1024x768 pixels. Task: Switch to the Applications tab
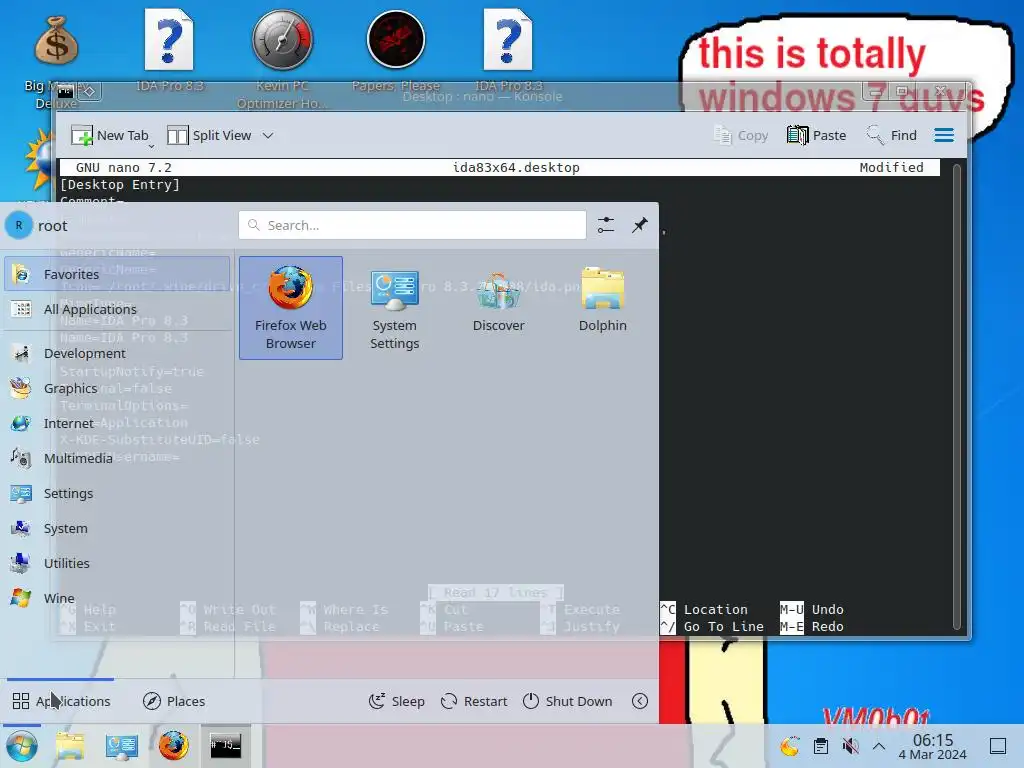[61, 701]
